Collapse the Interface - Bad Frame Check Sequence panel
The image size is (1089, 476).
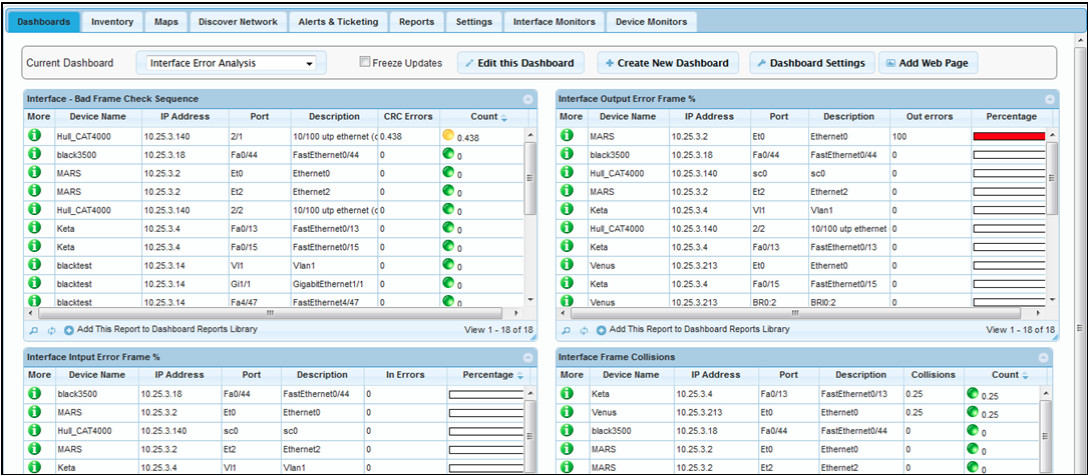528,99
